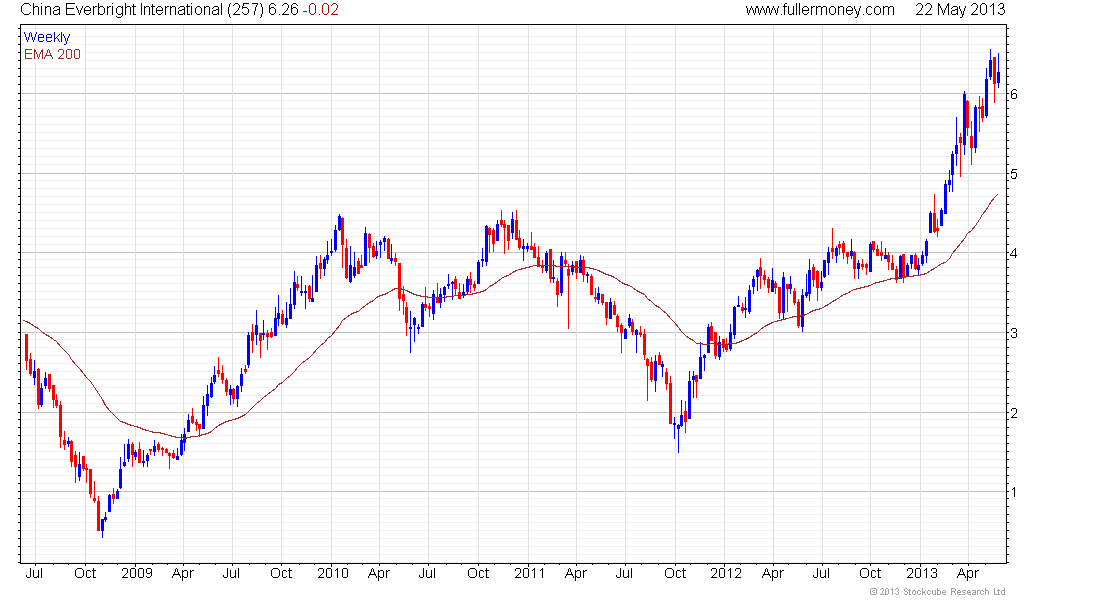Click the 'Oct' label just before 2010

[281, 573]
